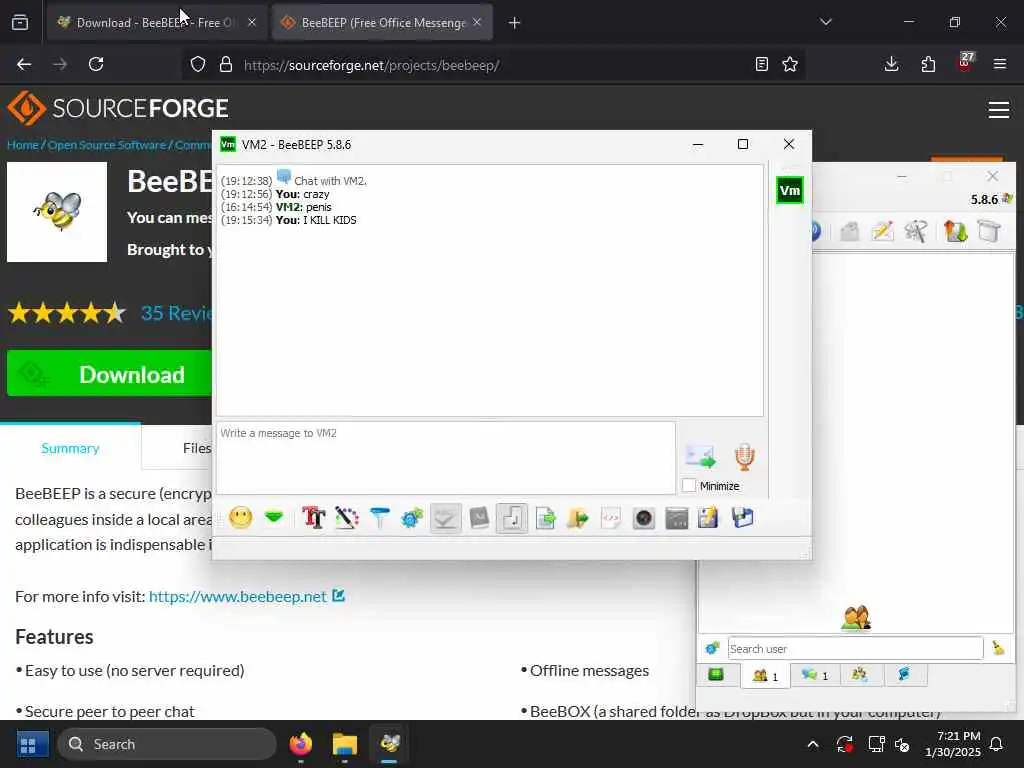Click the blue floppy save chat icon
The height and width of the screenshot is (768, 1024).
point(743,519)
